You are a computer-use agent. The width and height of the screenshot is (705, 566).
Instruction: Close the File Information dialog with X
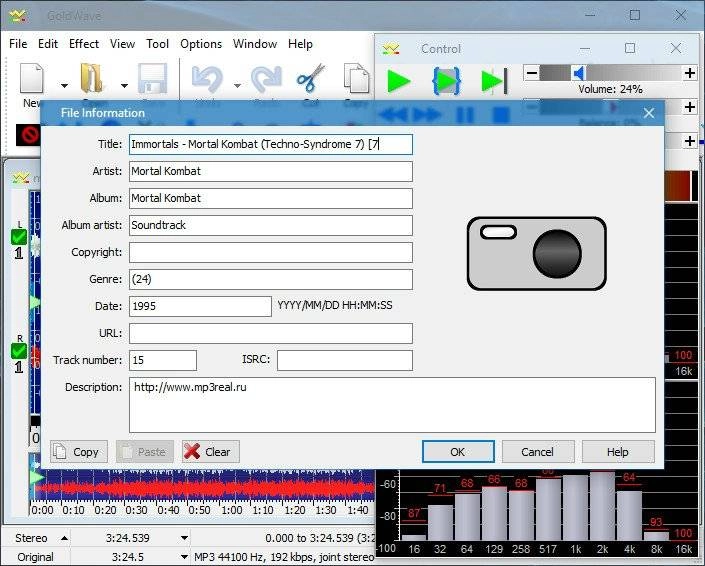tap(648, 113)
